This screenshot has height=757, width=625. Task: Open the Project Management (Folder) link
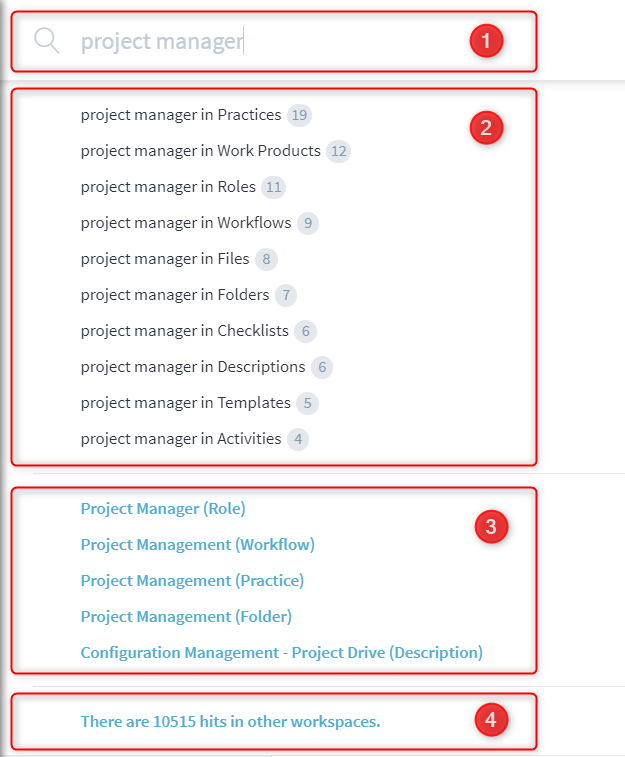[186, 617]
